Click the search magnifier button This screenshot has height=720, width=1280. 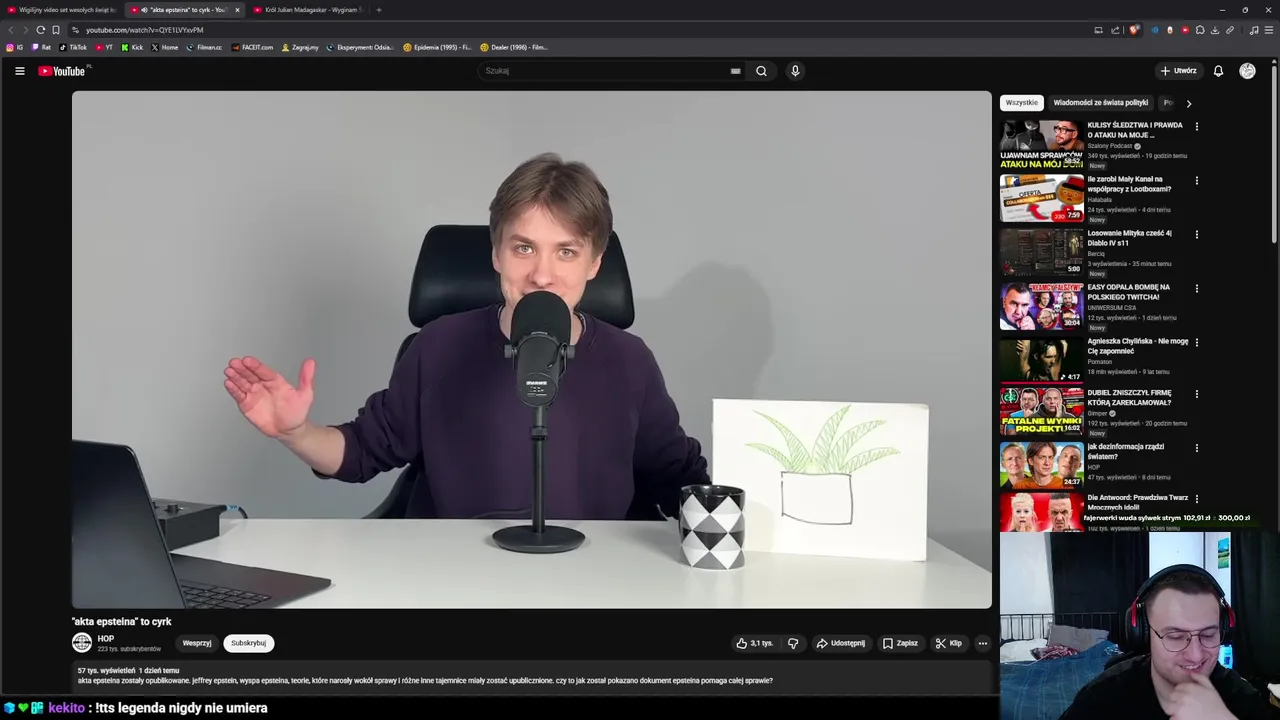pos(761,71)
